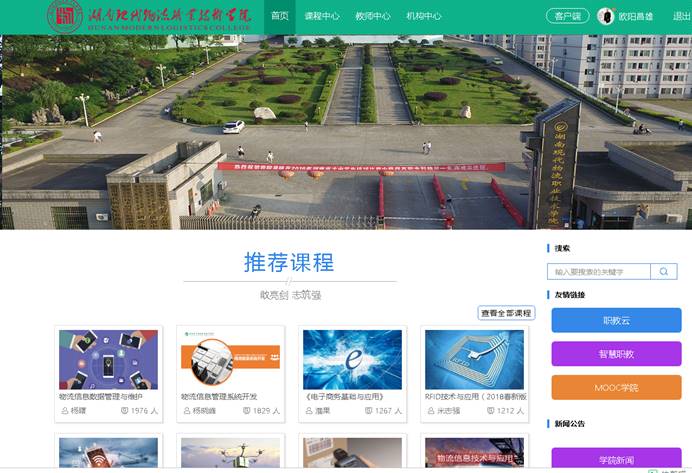
Task: Open the 首页 navigation tab
Action: (280, 16)
